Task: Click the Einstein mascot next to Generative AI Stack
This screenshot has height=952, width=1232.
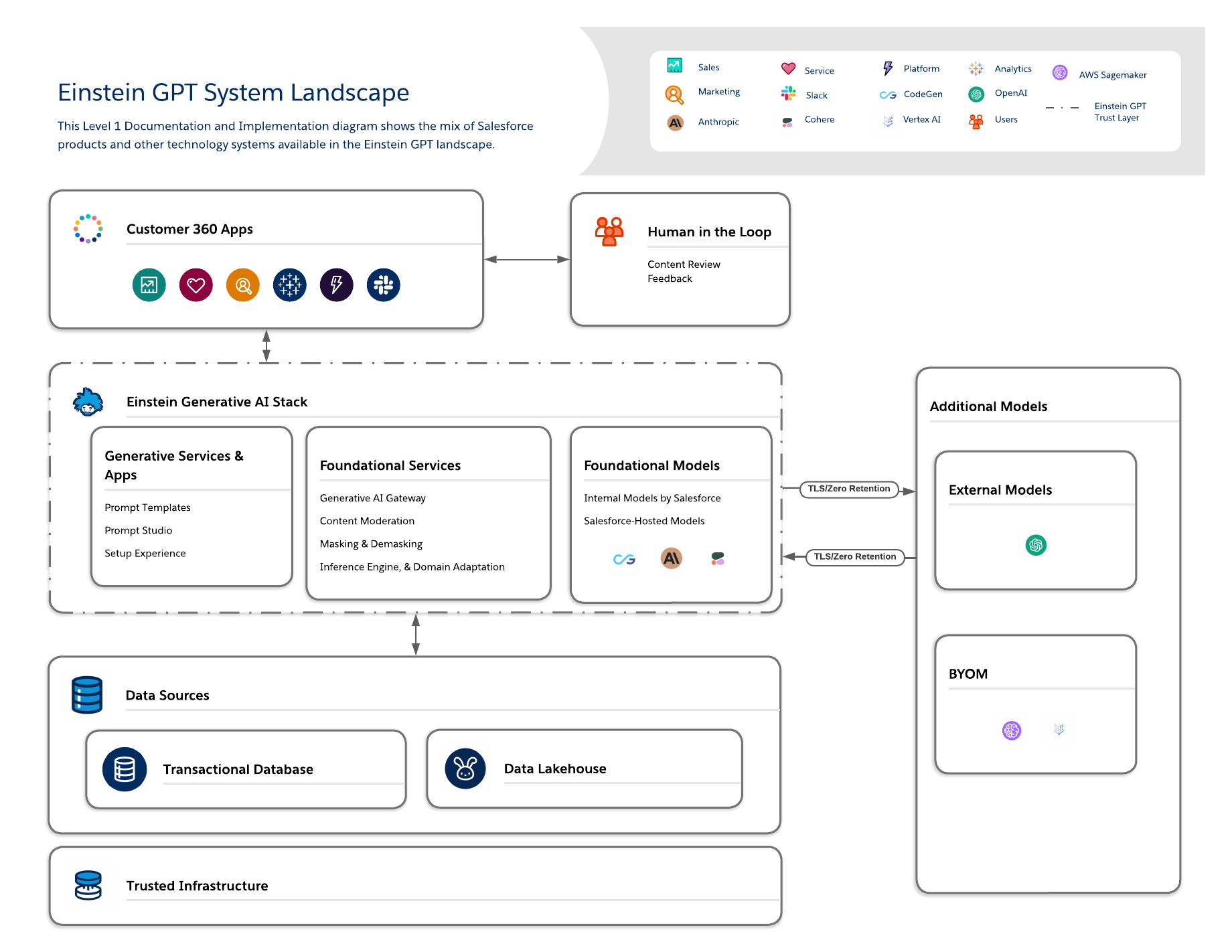Action: 86,400
